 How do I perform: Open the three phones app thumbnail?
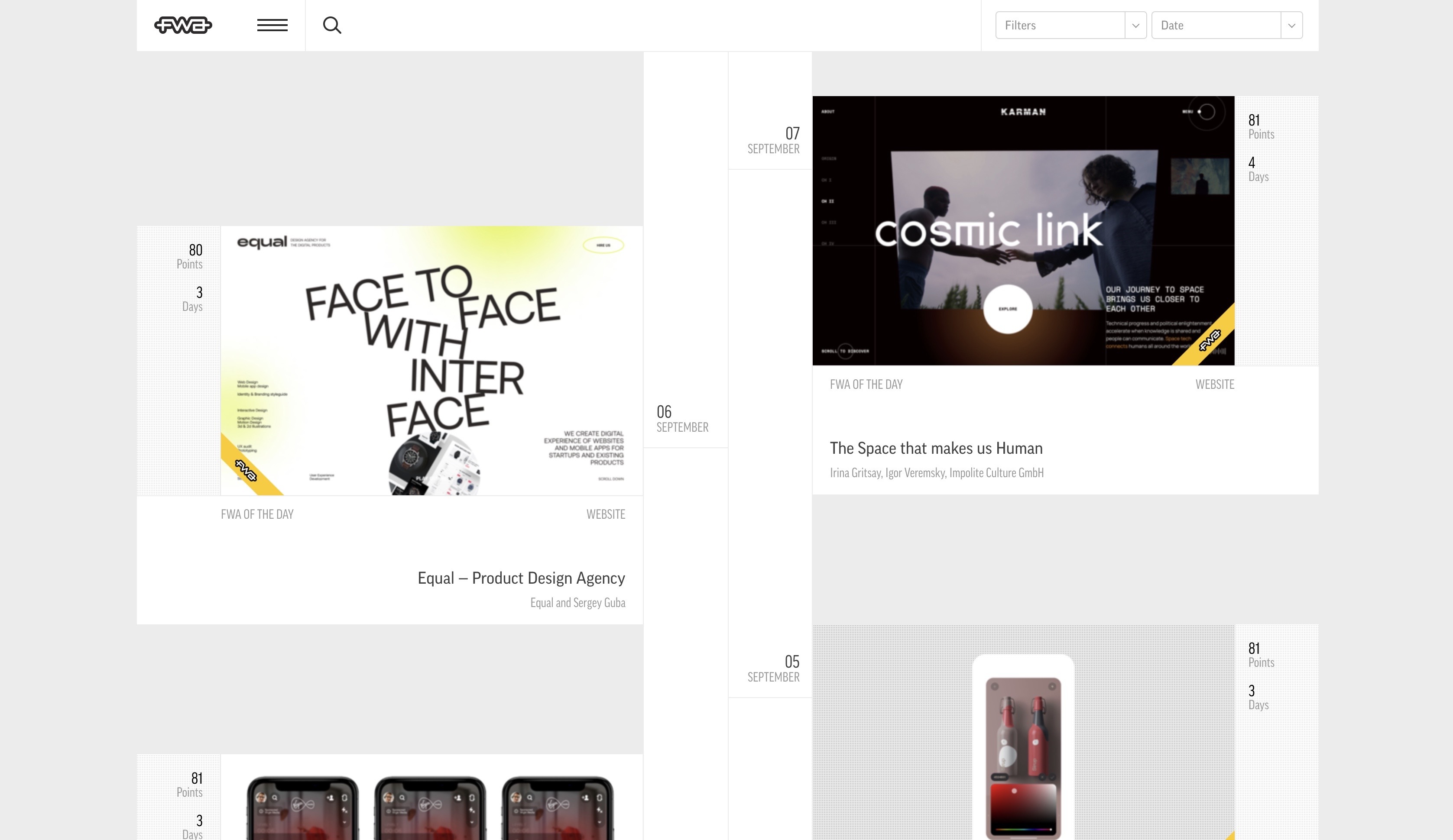[432, 798]
